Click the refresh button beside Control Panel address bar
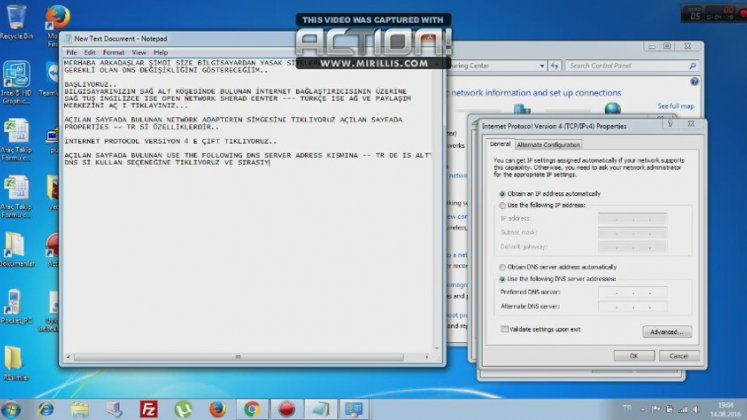Image resolution: width=747 pixels, height=420 pixels. (x=555, y=66)
